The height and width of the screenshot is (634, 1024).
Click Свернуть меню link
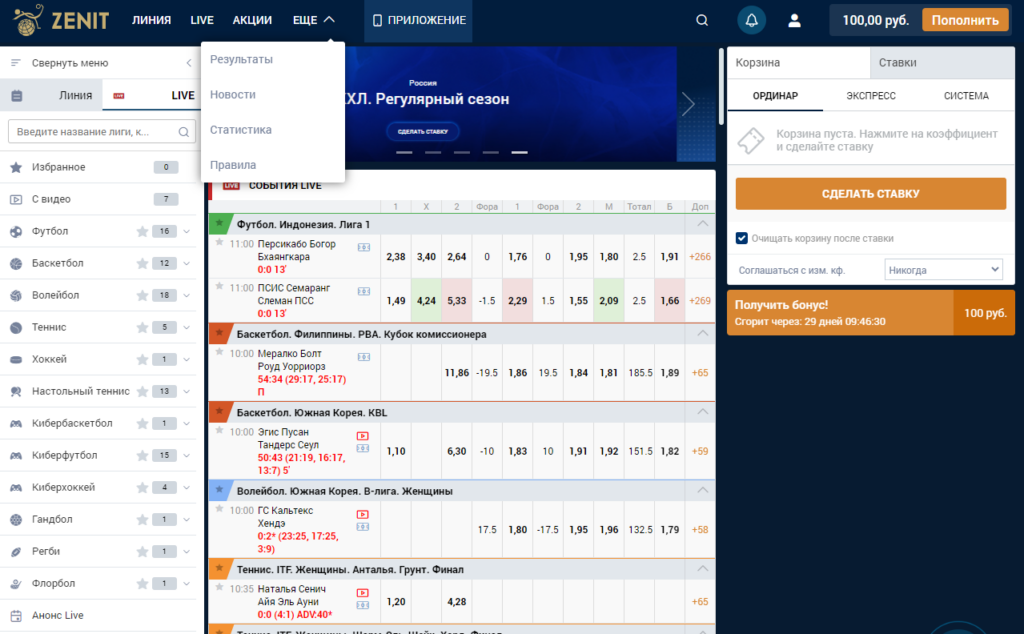click(x=70, y=63)
